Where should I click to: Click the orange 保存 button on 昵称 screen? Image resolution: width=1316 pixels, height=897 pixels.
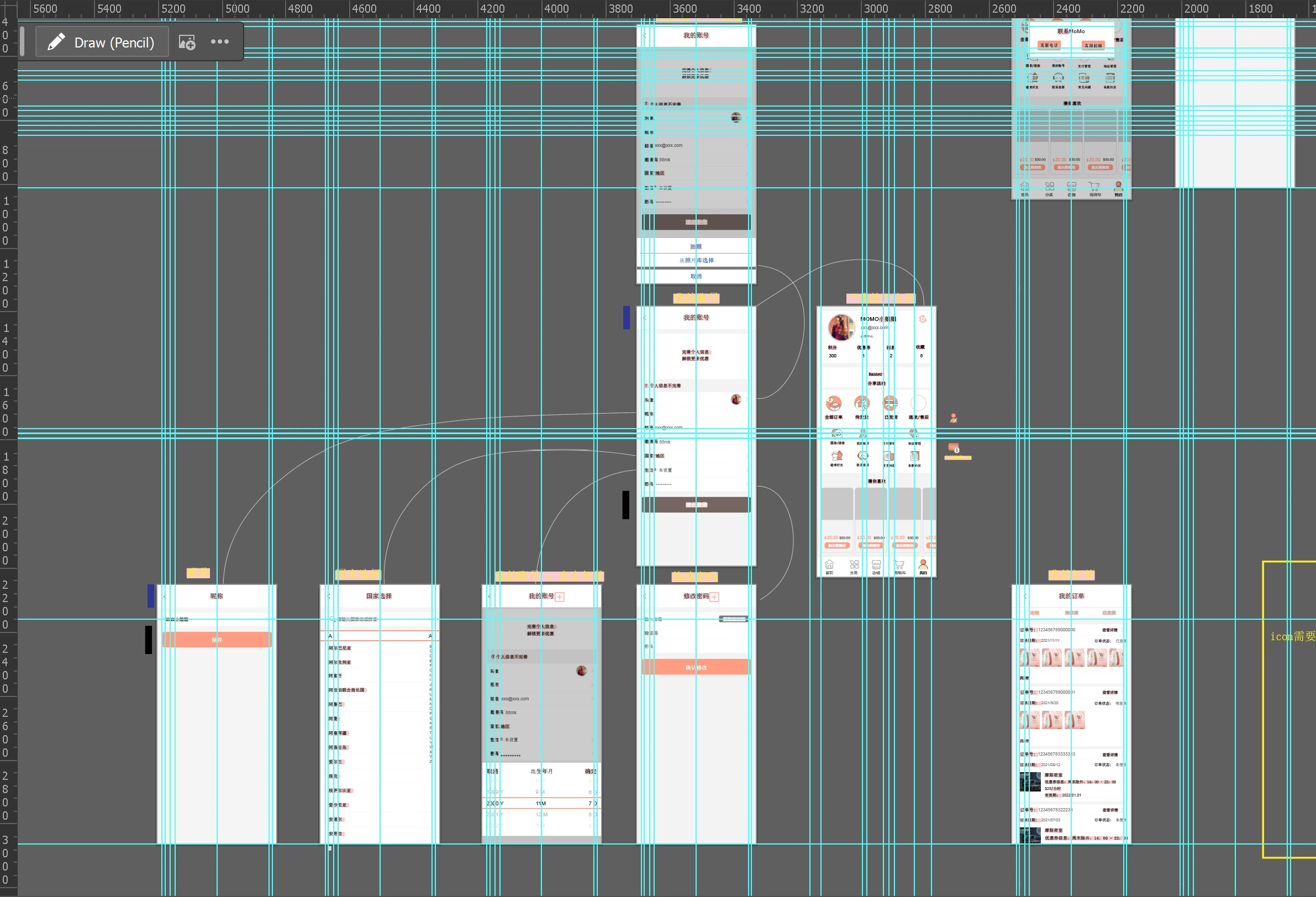pos(217,640)
